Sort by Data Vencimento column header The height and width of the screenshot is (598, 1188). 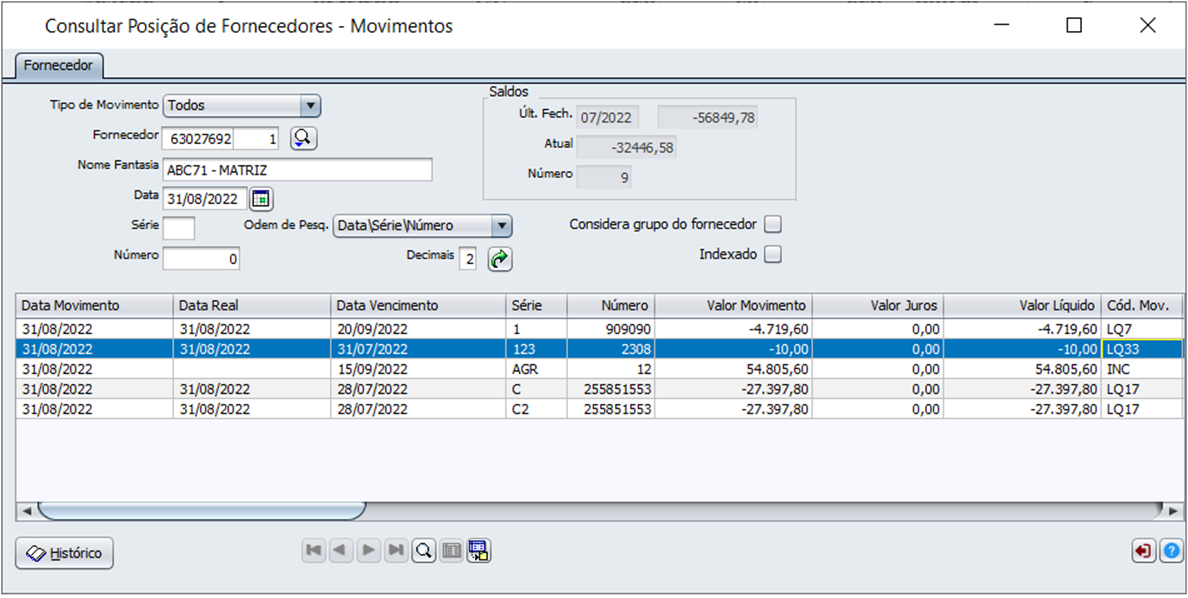click(x=419, y=305)
